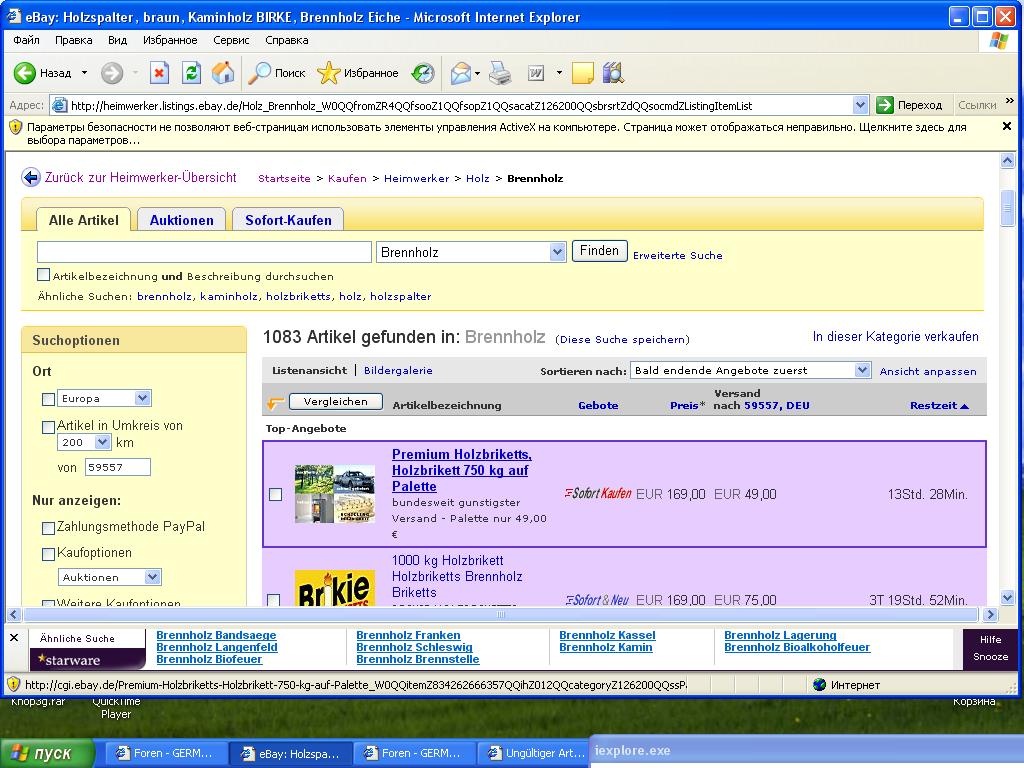Open browsing History clock icon
This screenshot has height=768, width=1024.
423,72
